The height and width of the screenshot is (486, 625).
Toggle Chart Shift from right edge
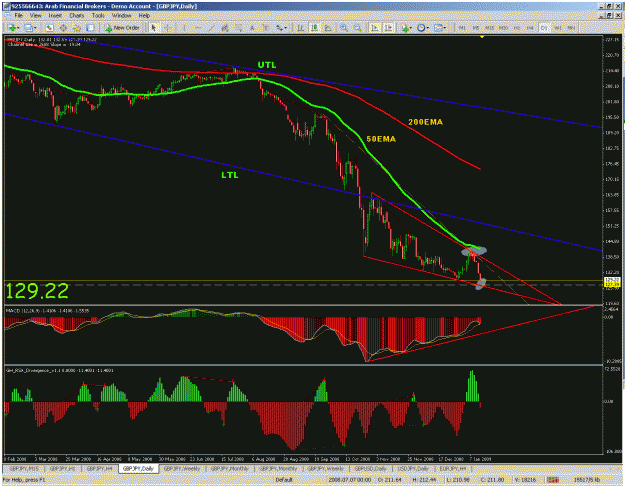pos(388,28)
